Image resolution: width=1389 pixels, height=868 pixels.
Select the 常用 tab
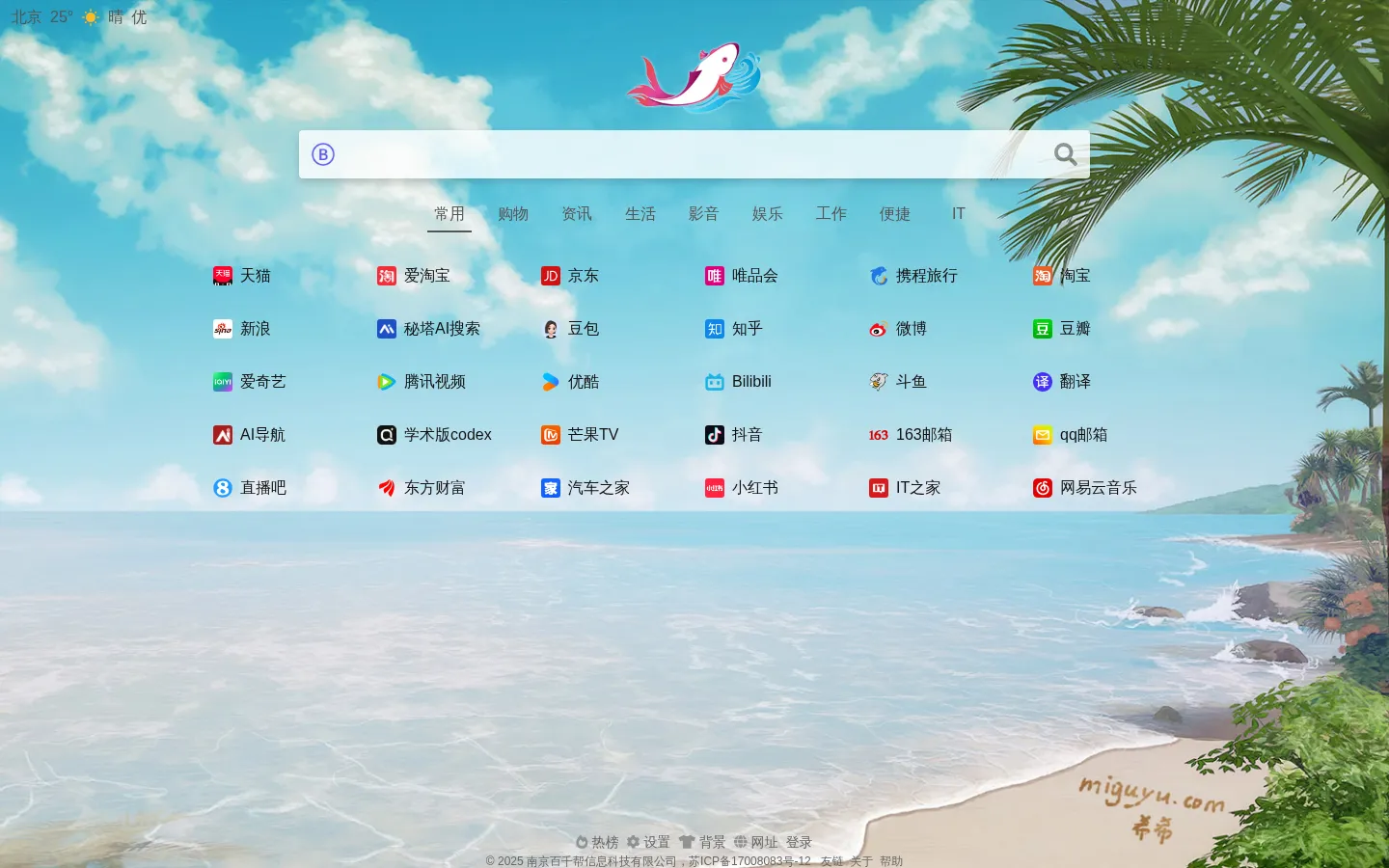449,214
